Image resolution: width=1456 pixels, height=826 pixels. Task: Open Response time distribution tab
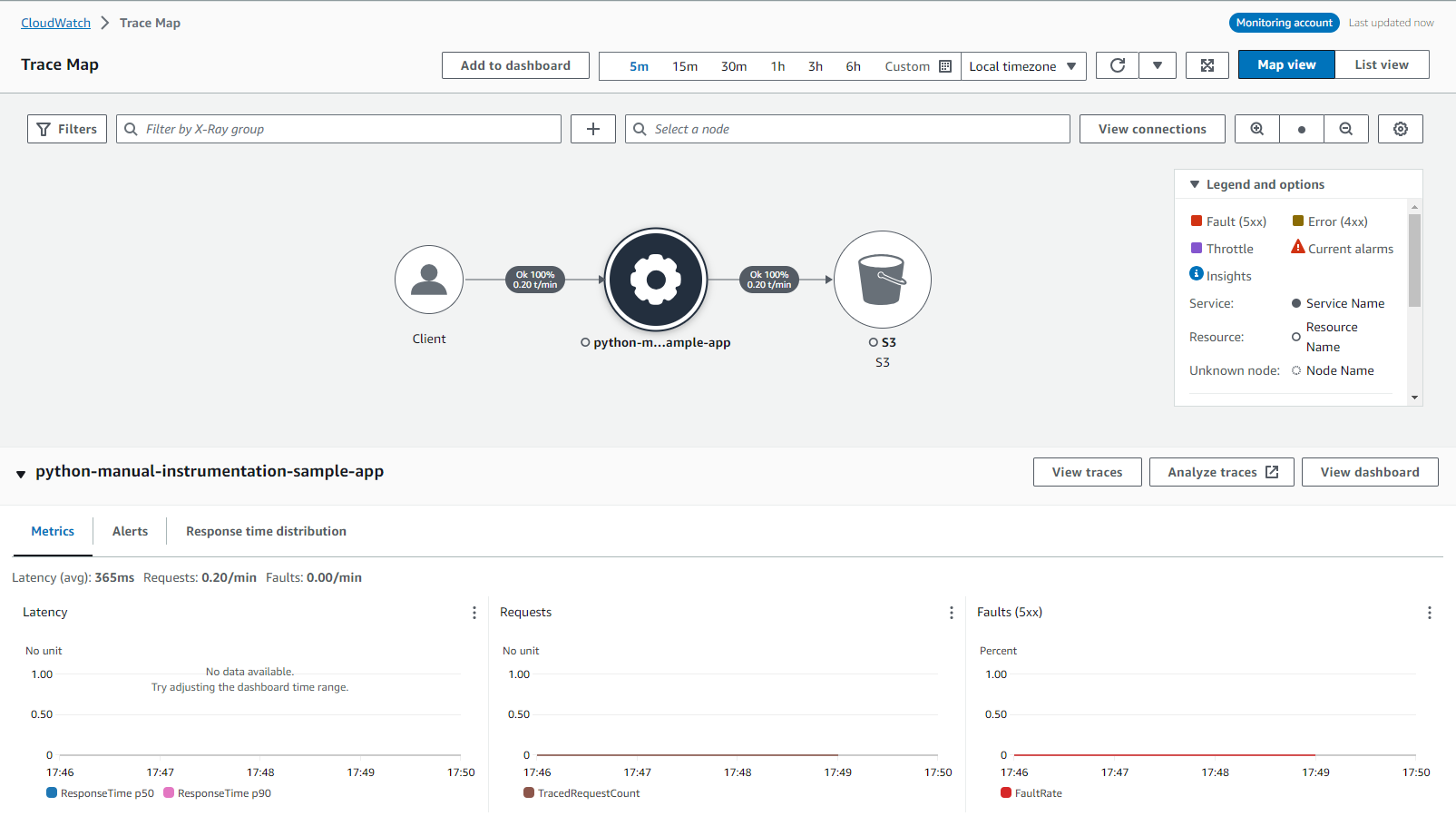pos(266,531)
